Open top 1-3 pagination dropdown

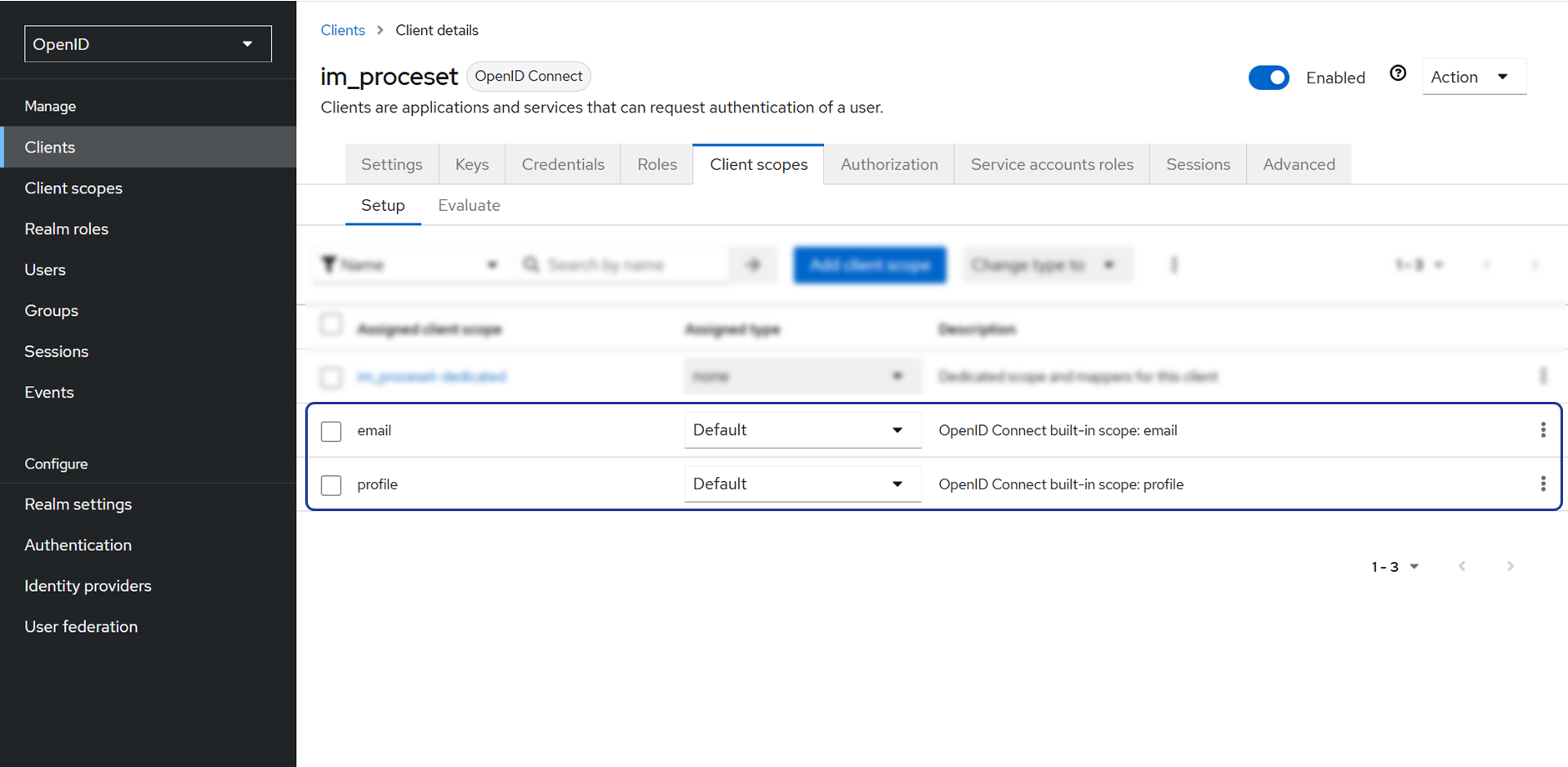click(1419, 264)
